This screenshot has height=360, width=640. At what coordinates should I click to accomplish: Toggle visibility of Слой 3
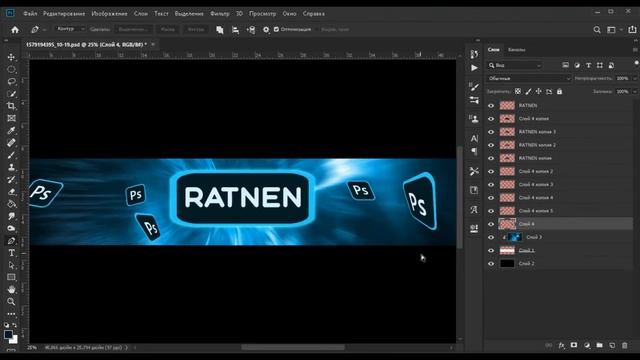coord(491,237)
